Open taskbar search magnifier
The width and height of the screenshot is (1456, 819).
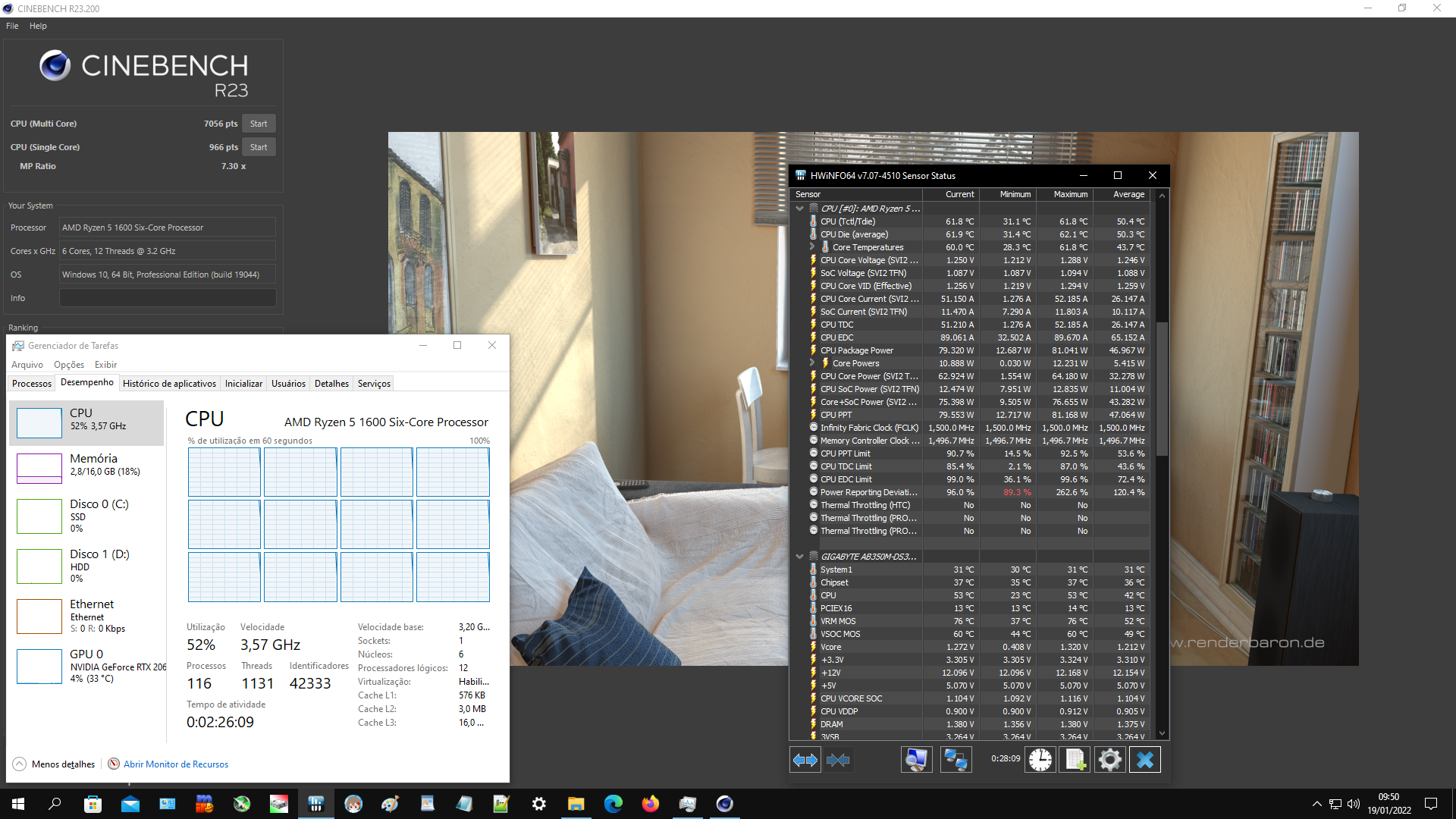coord(55,804)
